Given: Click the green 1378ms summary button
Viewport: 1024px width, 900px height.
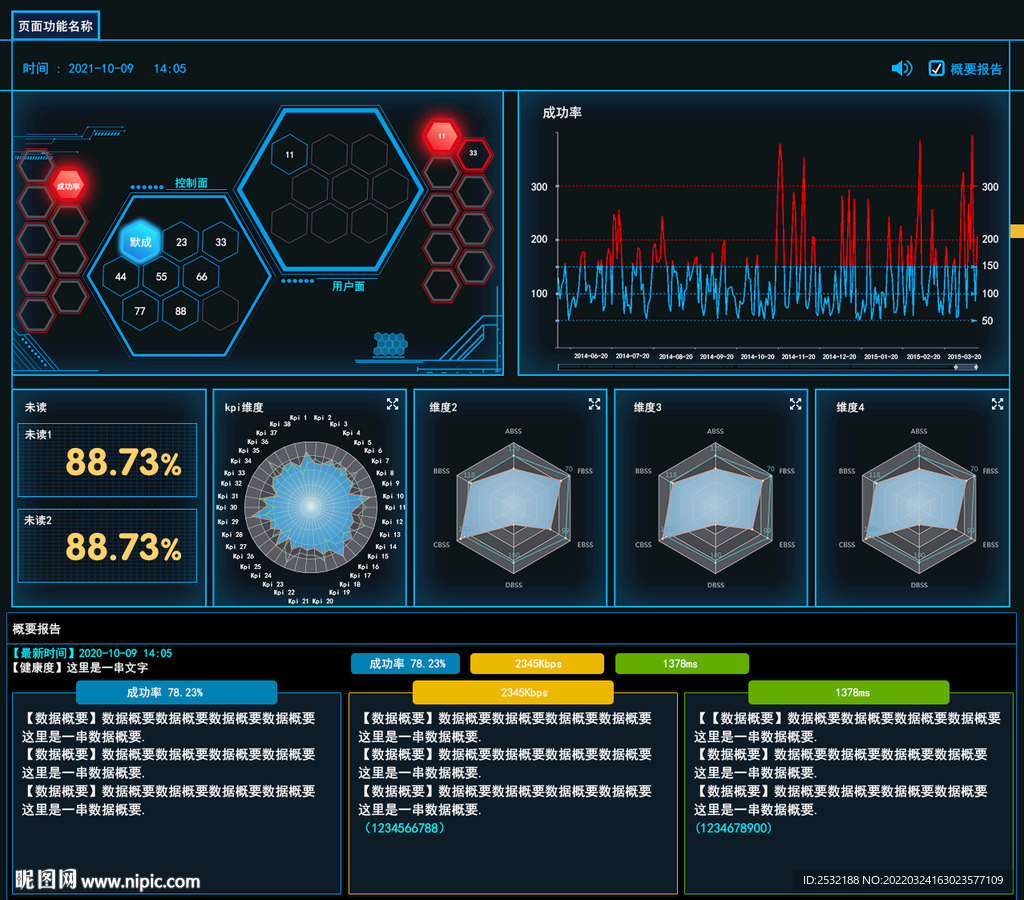Looking at the screenshot, I should pos(682,664).
